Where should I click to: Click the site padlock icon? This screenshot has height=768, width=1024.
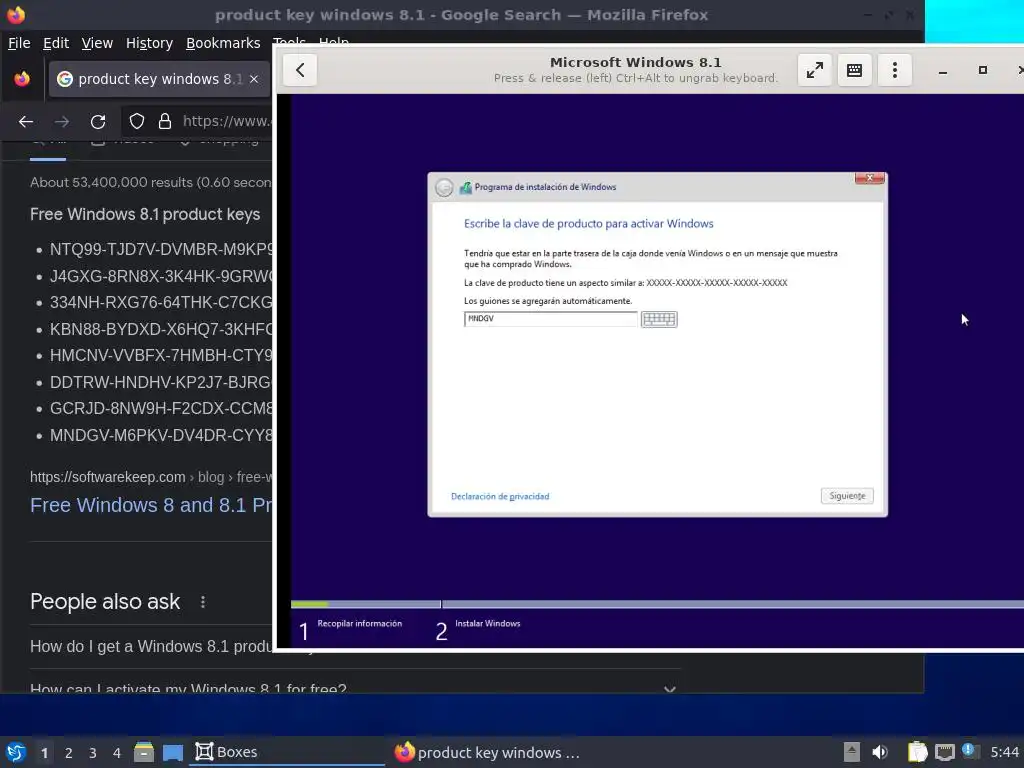click(x=165, y=121)
